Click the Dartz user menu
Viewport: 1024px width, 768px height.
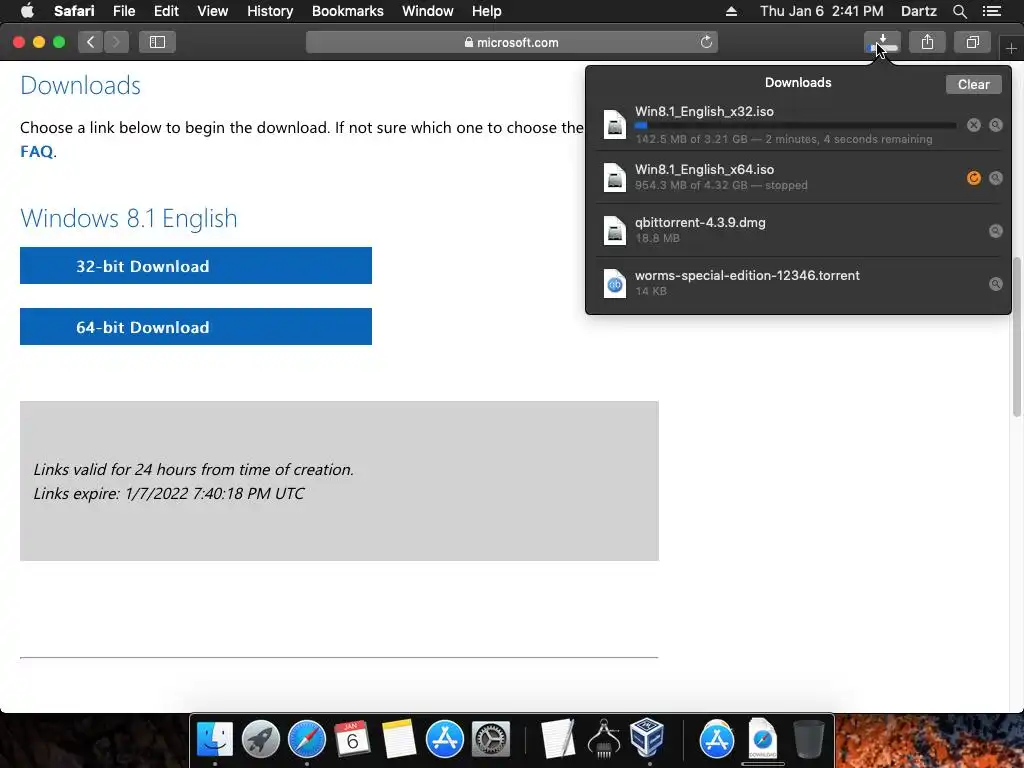click(918, 11)
